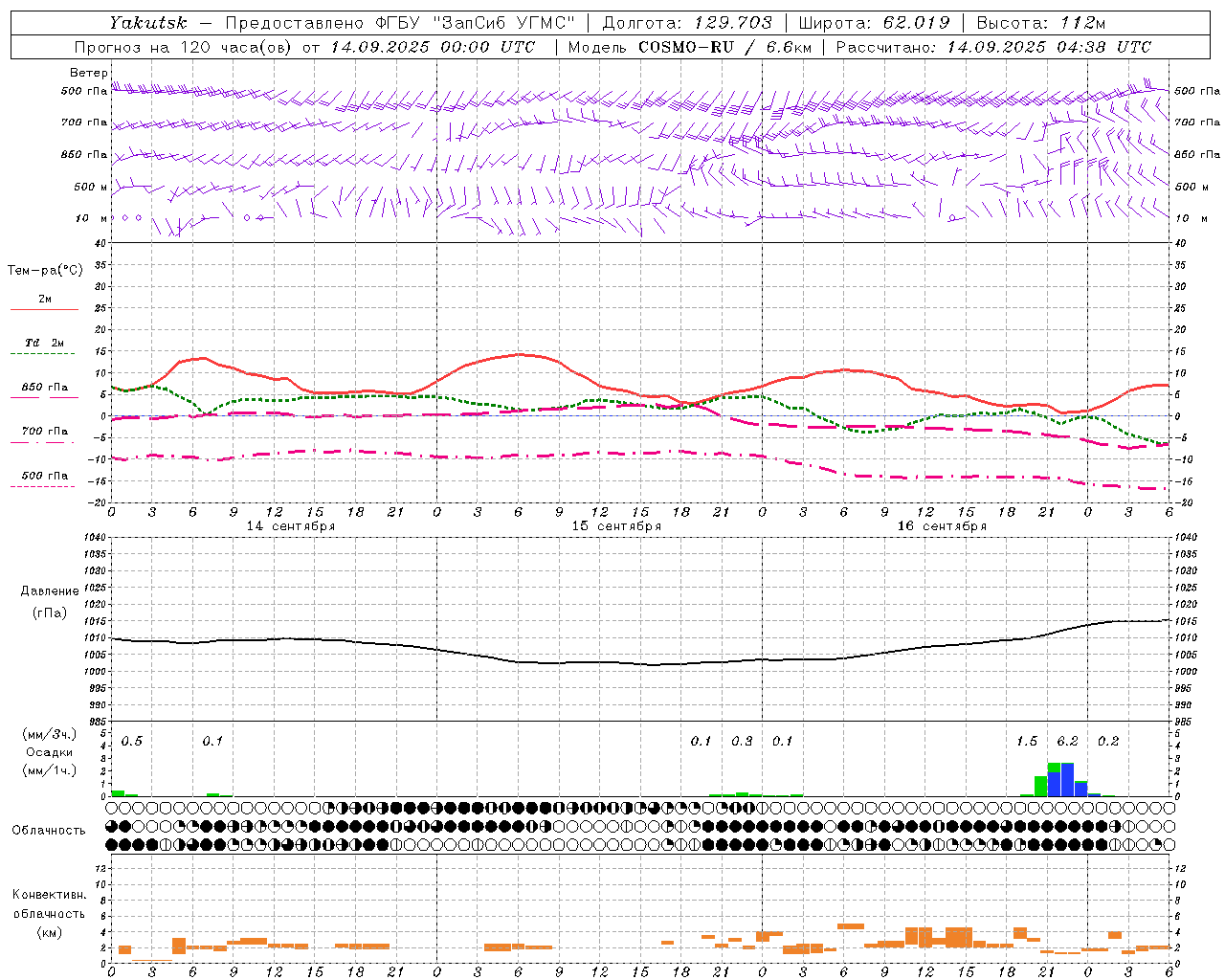
Task: Click the (км) unit label
Action: tap(49, 932)
